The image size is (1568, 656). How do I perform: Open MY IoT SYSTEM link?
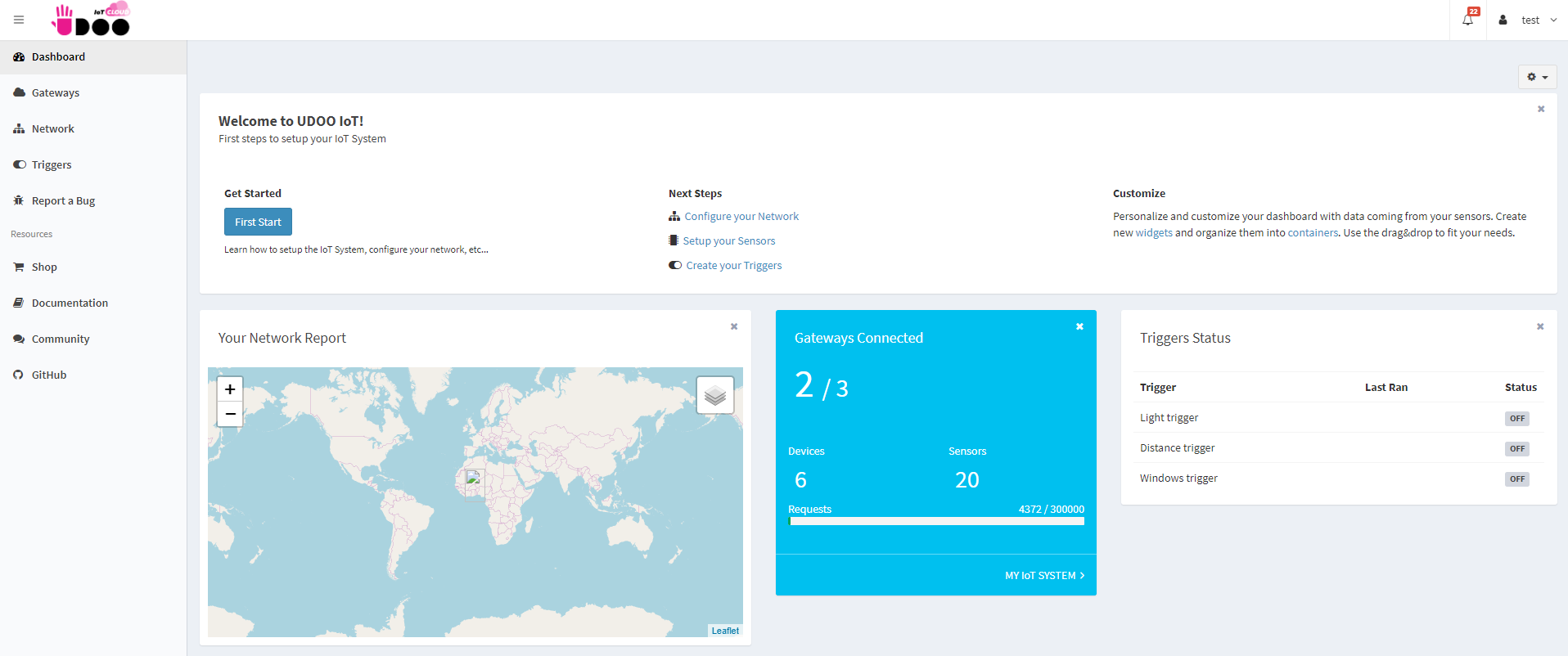(x=1044, y=576)
